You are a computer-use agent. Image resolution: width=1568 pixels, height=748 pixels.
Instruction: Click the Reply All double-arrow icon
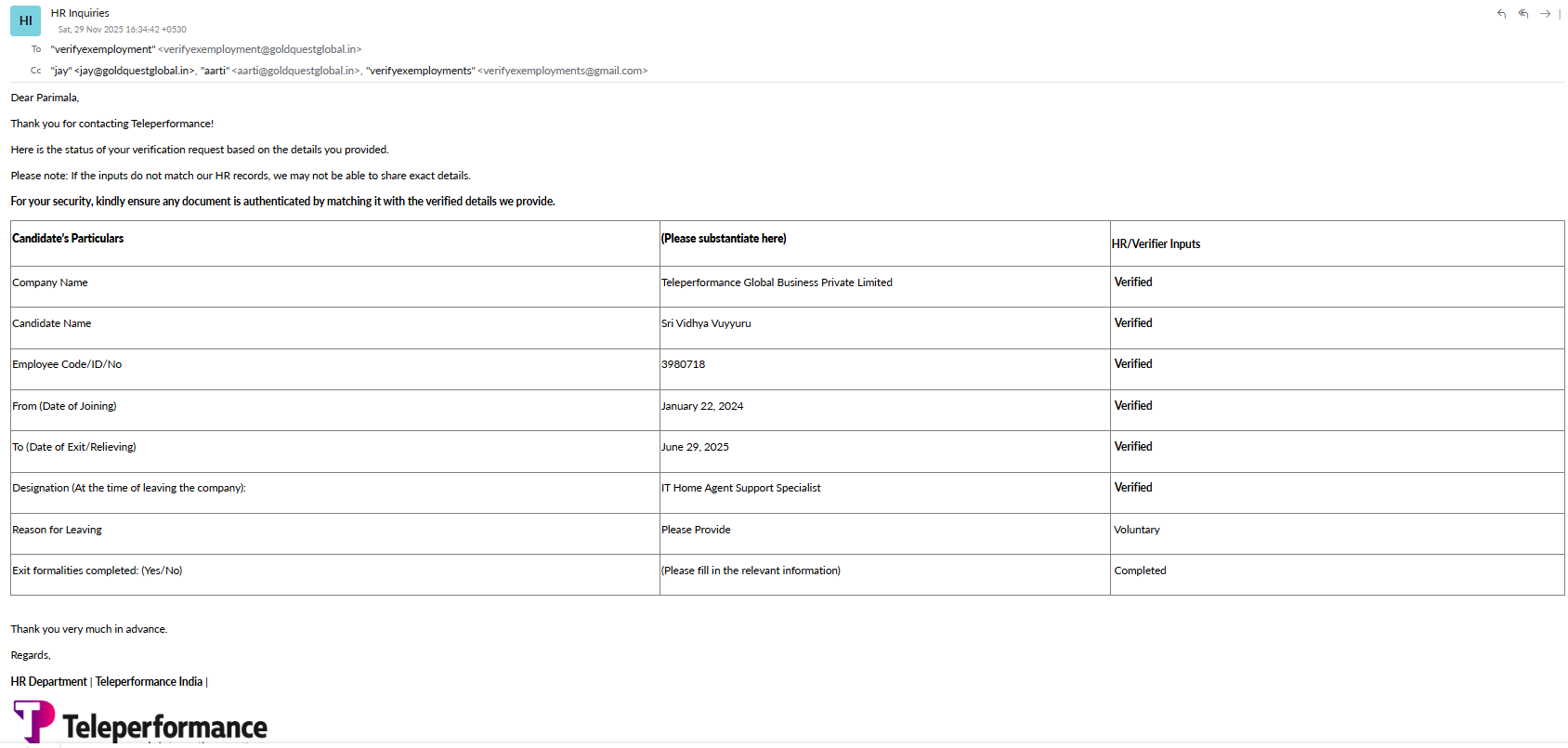(x=1523, y=14)
